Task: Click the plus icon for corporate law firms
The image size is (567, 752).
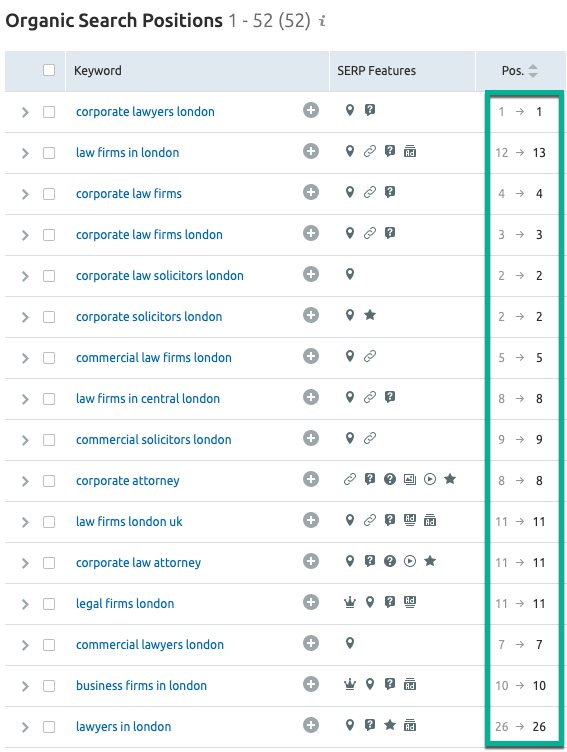Action: pyautogui.click(x=311, y=192)
